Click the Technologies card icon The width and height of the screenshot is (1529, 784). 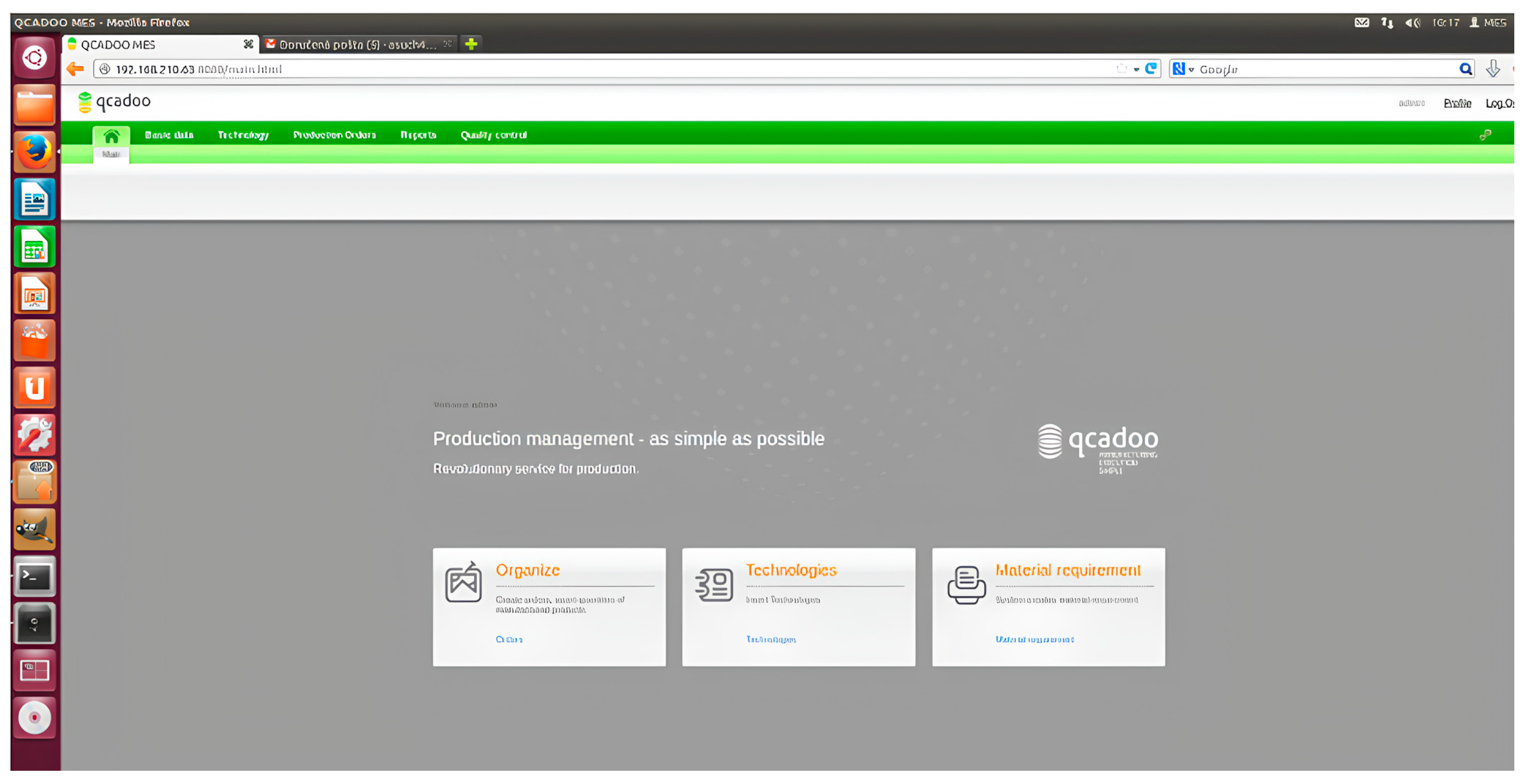(x=714, y=585)
